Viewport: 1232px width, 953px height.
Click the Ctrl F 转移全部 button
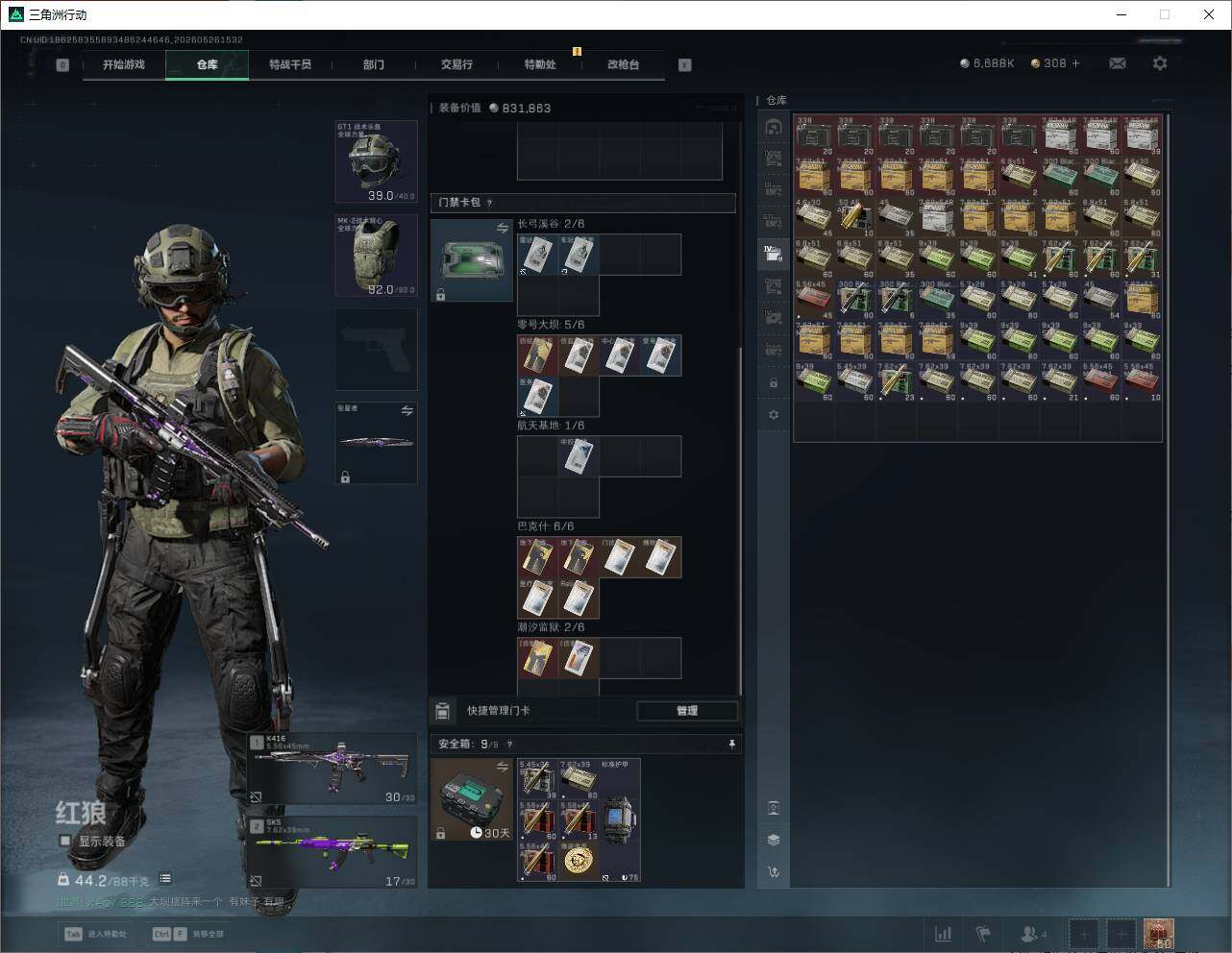pyautogui.click(x=188, y=934)
